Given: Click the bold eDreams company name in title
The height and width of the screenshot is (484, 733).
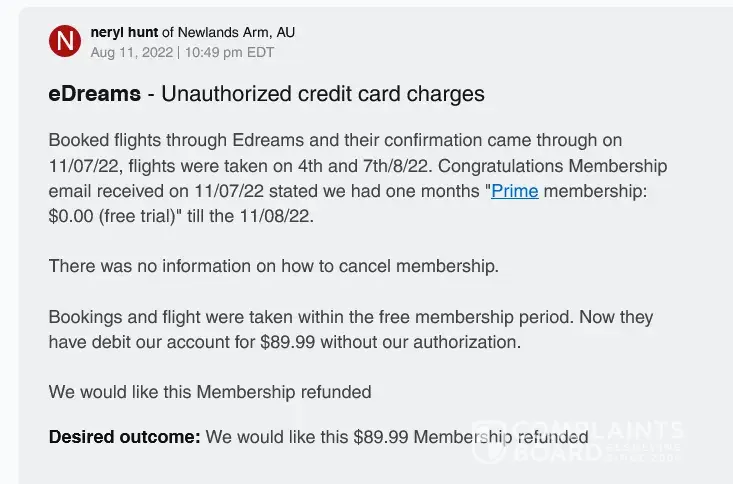Looking at the screenshot, I should (x=94, y=94).
